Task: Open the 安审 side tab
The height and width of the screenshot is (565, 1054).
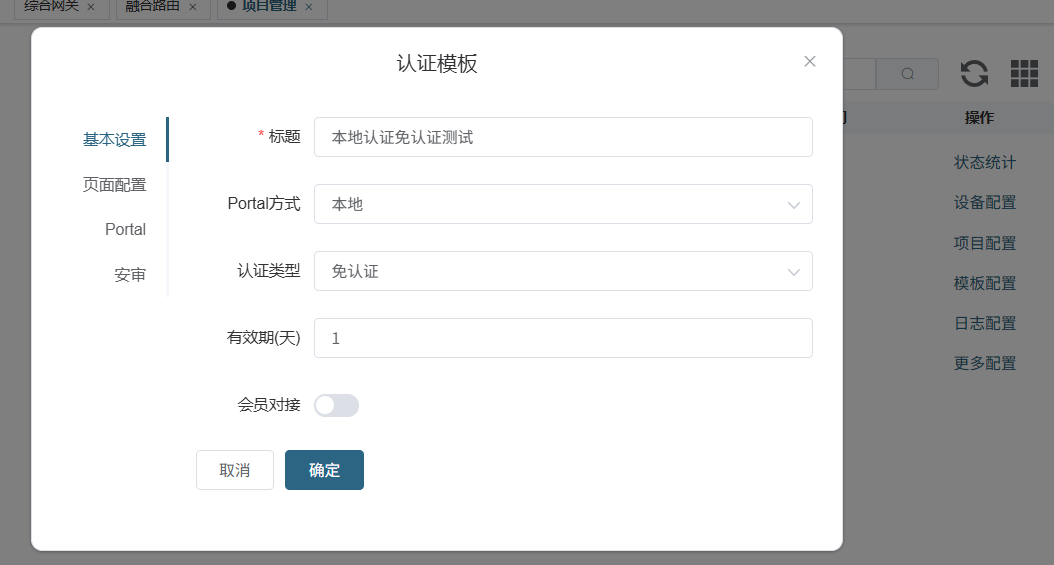Action: click(x=130, y=275)
